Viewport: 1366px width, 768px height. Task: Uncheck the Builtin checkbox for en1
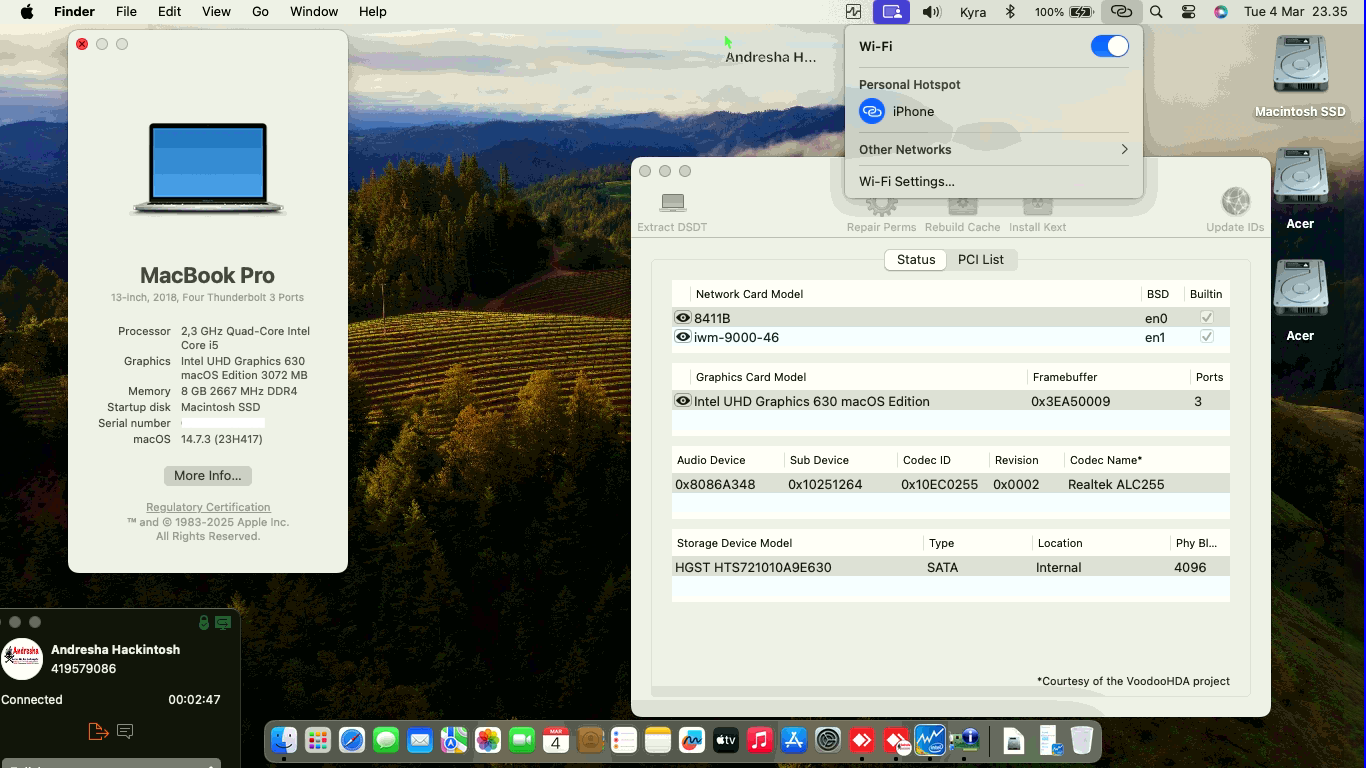click(x=1206, y=337)
